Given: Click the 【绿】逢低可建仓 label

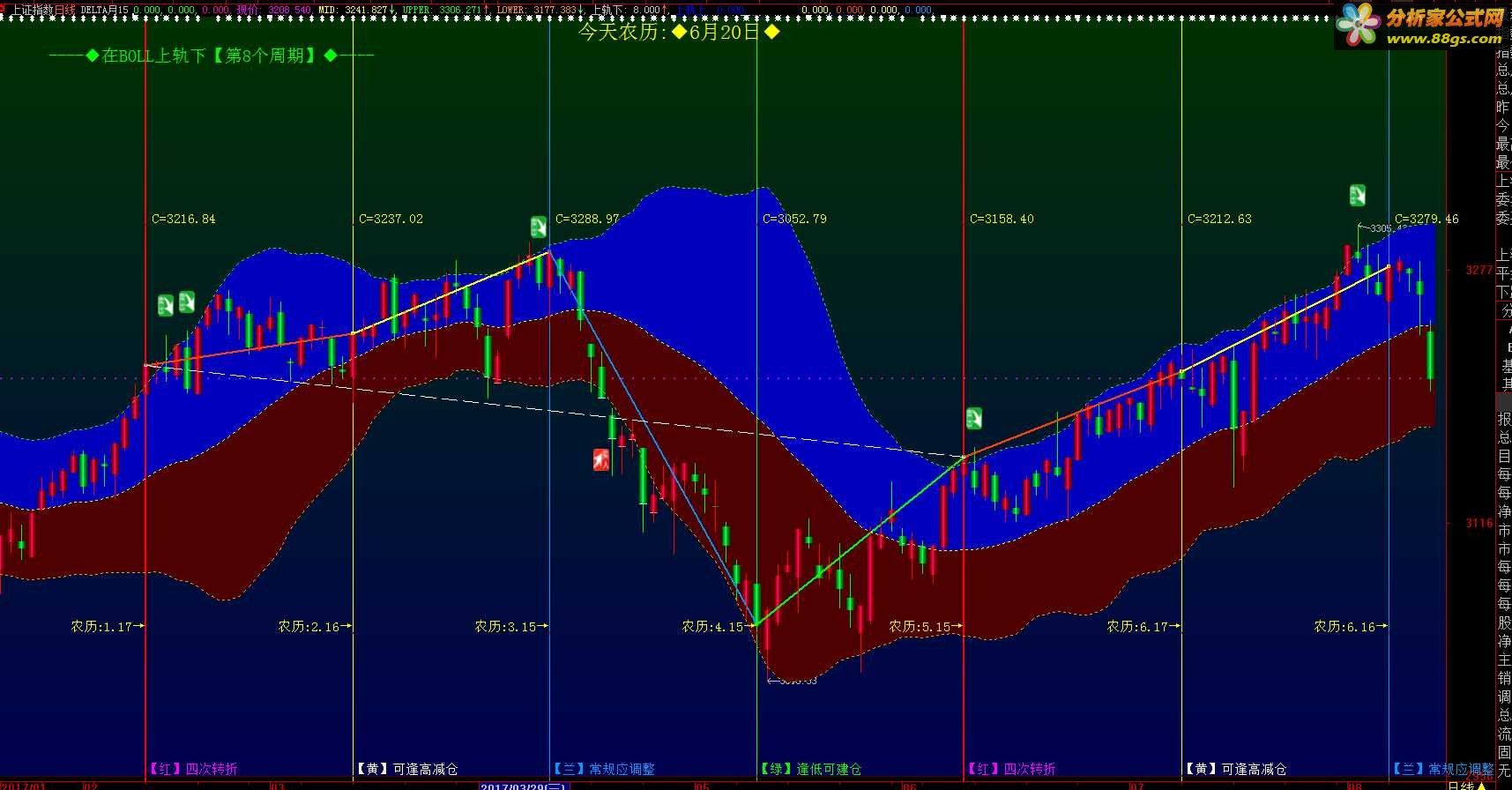Looking at the screenshot, I should [x=811, y=769].
